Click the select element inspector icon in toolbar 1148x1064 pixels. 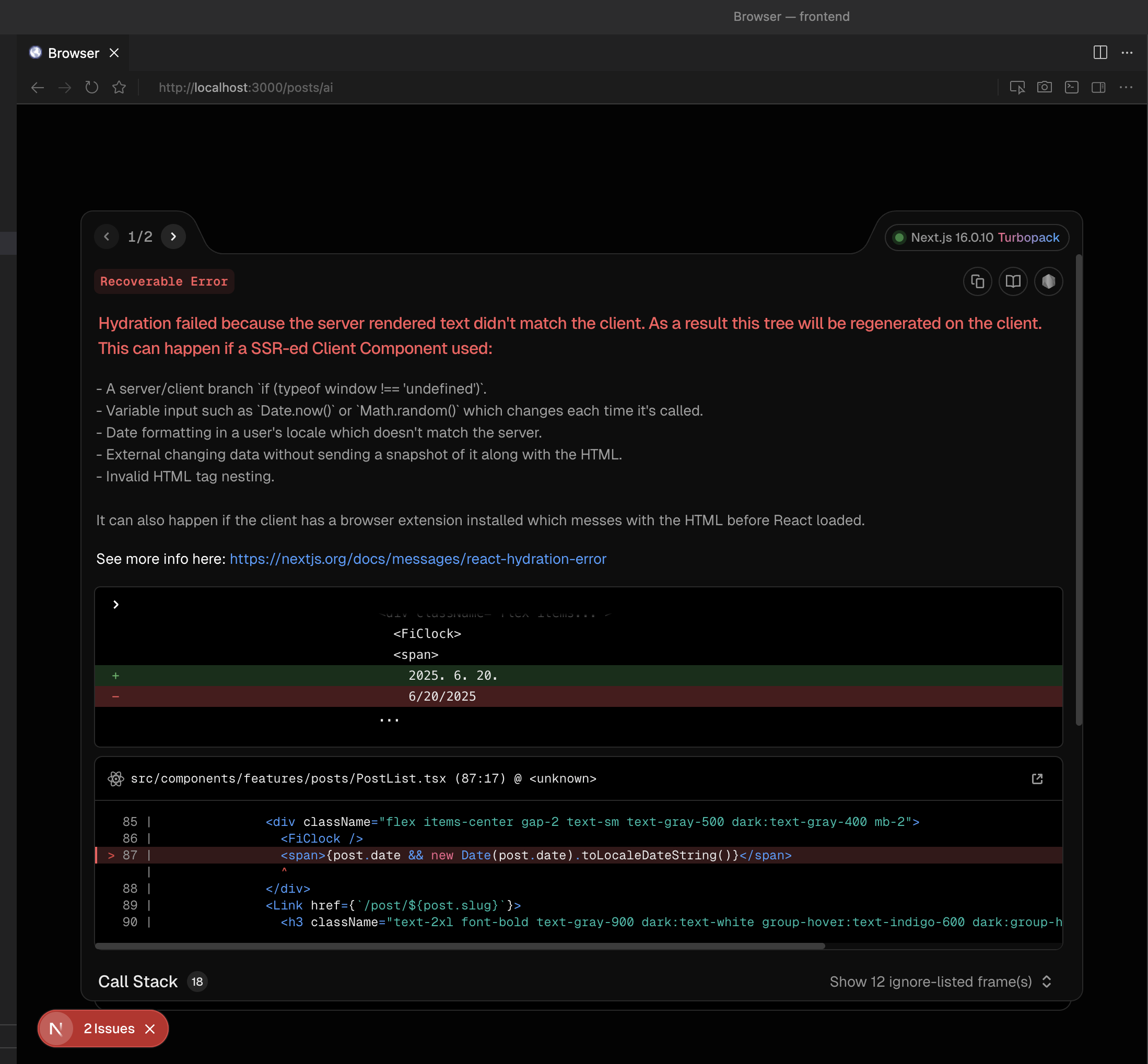click(x=1017, y=88)
